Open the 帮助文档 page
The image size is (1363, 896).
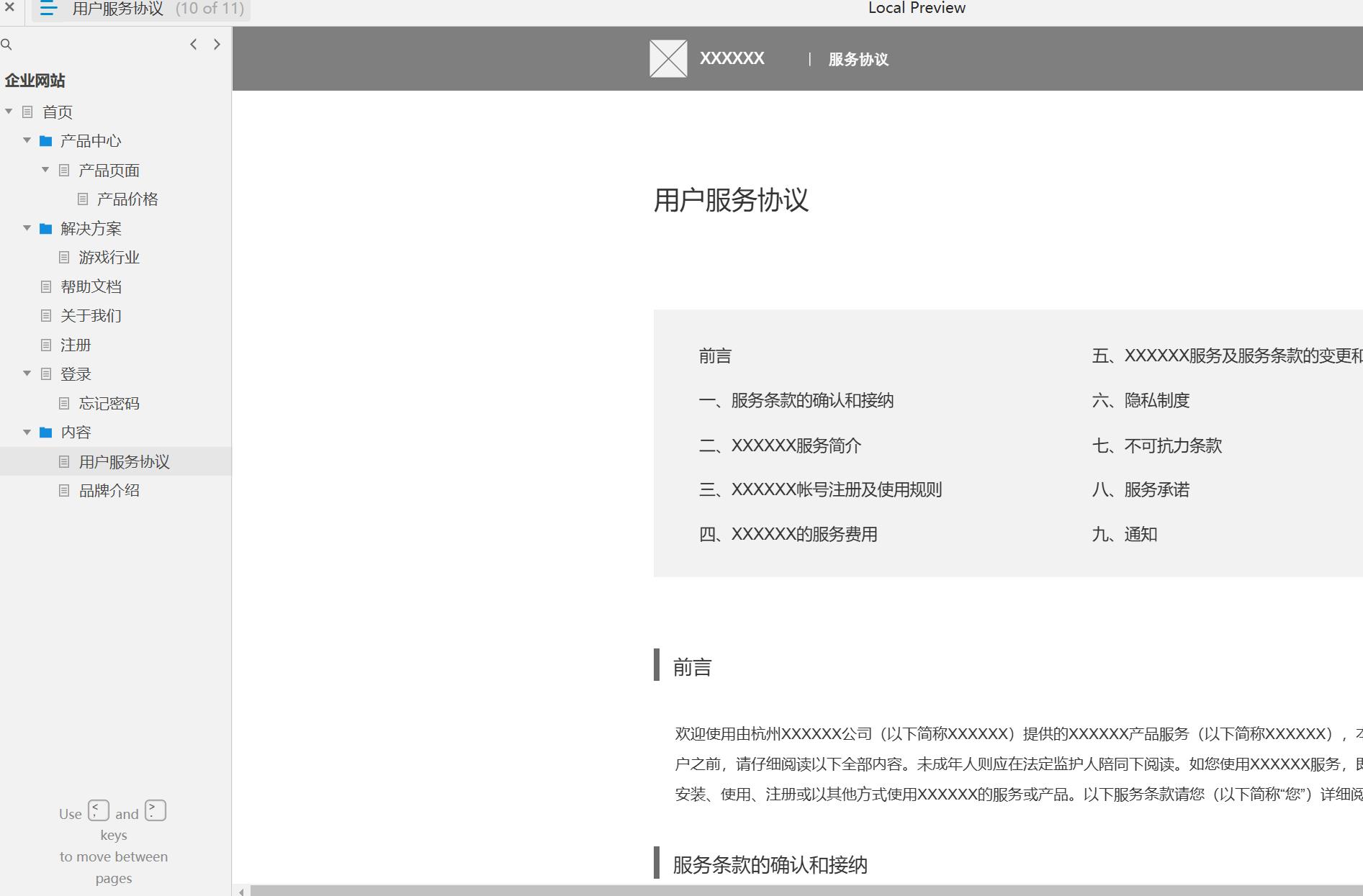click(91, 286)
